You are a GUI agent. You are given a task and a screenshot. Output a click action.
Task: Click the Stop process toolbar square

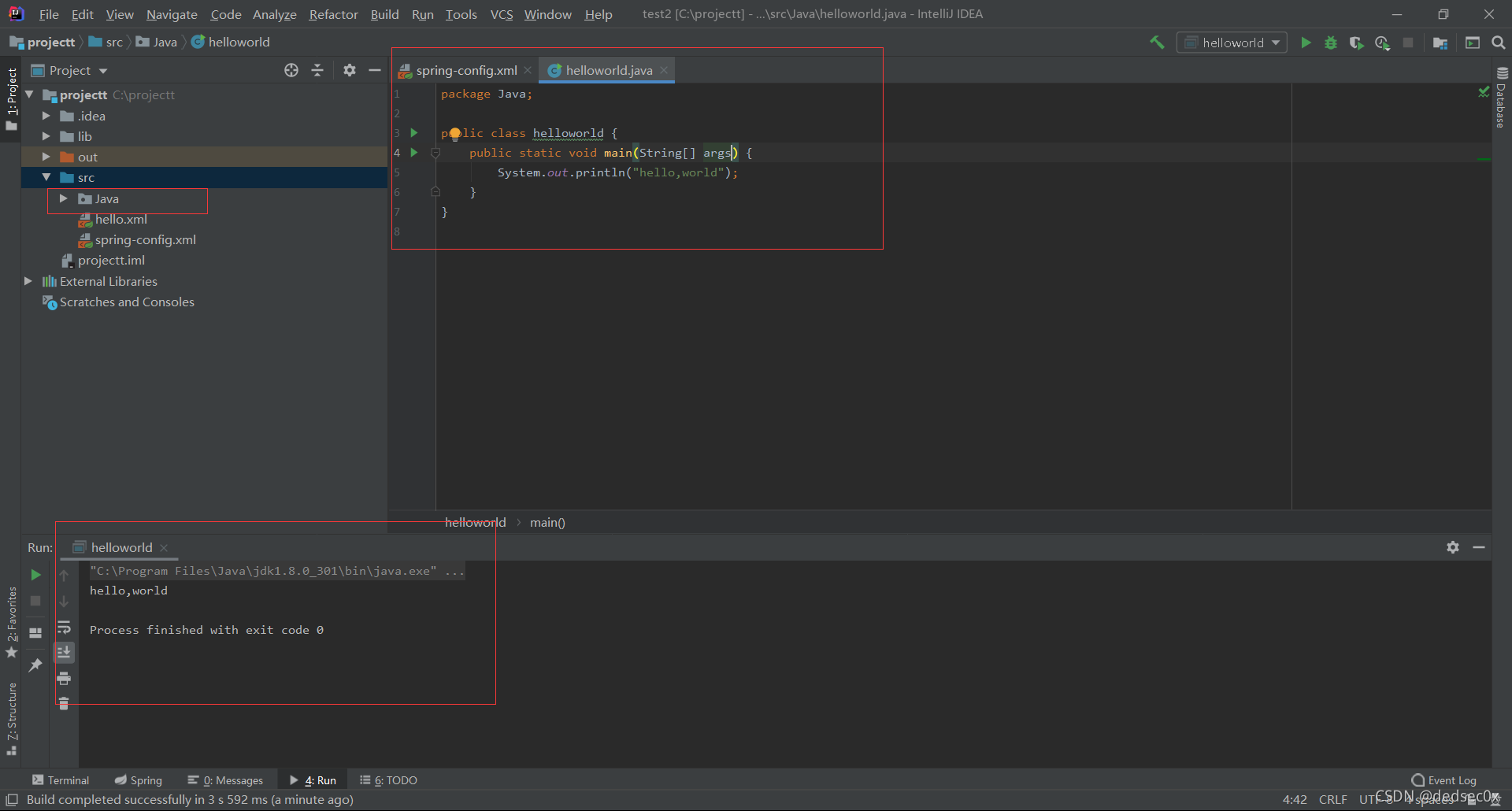tap(1408, 43)
